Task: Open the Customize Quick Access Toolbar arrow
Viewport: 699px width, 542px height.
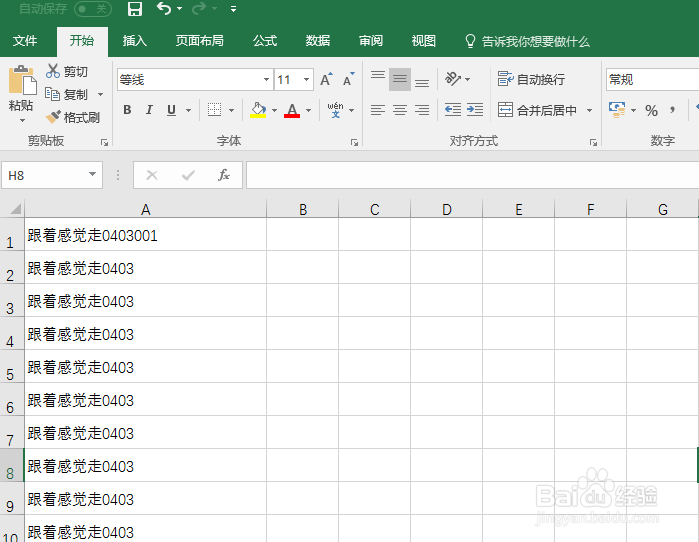Action: coord(233,8)
